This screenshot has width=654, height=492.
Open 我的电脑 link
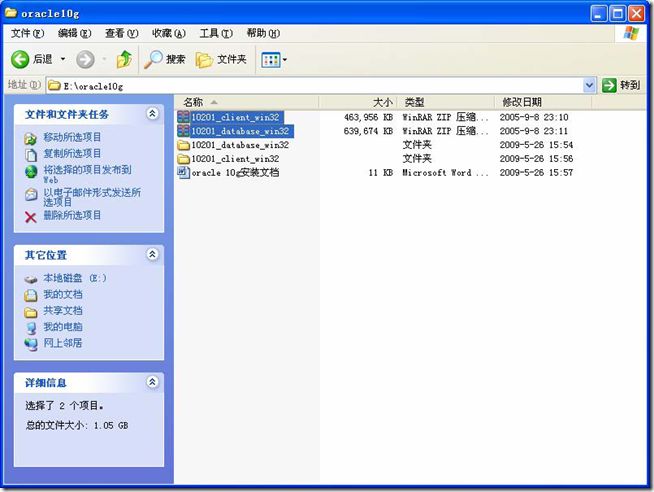[63, 326]
